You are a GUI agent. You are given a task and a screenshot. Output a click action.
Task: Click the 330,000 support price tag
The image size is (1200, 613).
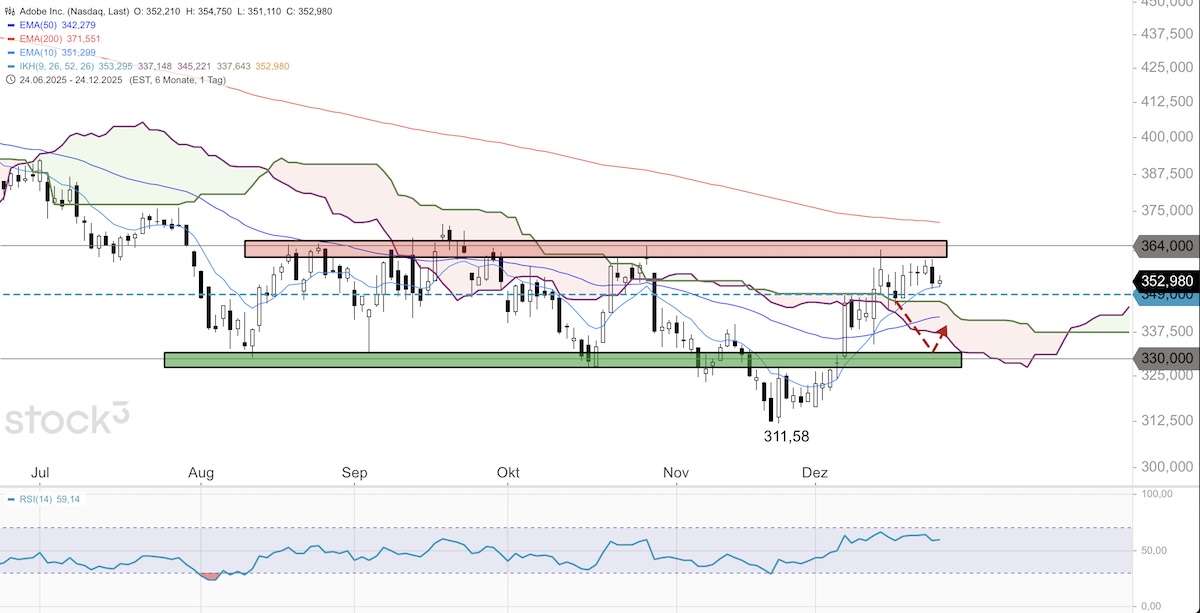(x=1165, y=358)
